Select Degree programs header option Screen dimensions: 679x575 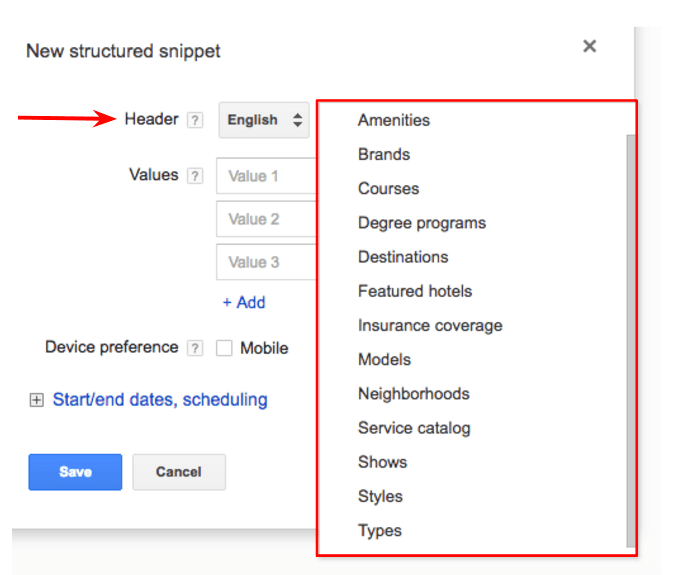click(421, 223)
